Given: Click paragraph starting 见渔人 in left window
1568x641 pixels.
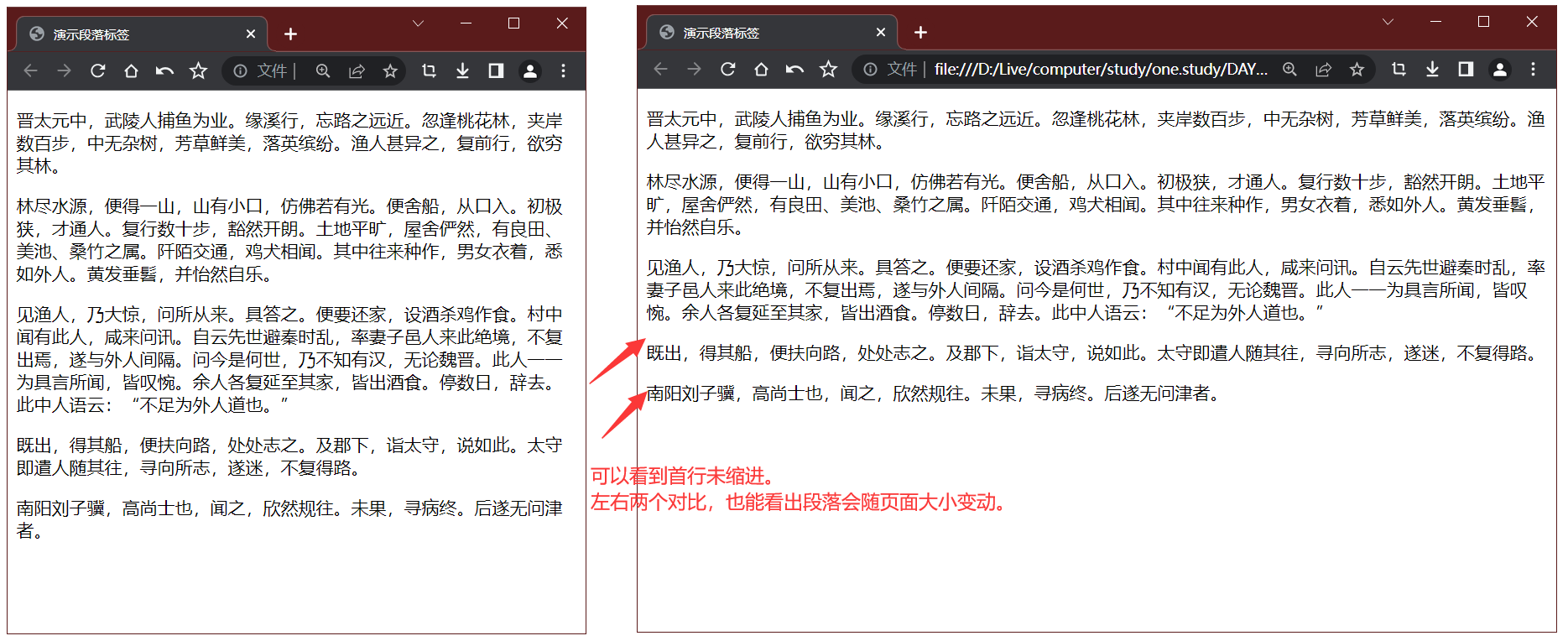Looking at the screenshot, I should pos(289,360).
